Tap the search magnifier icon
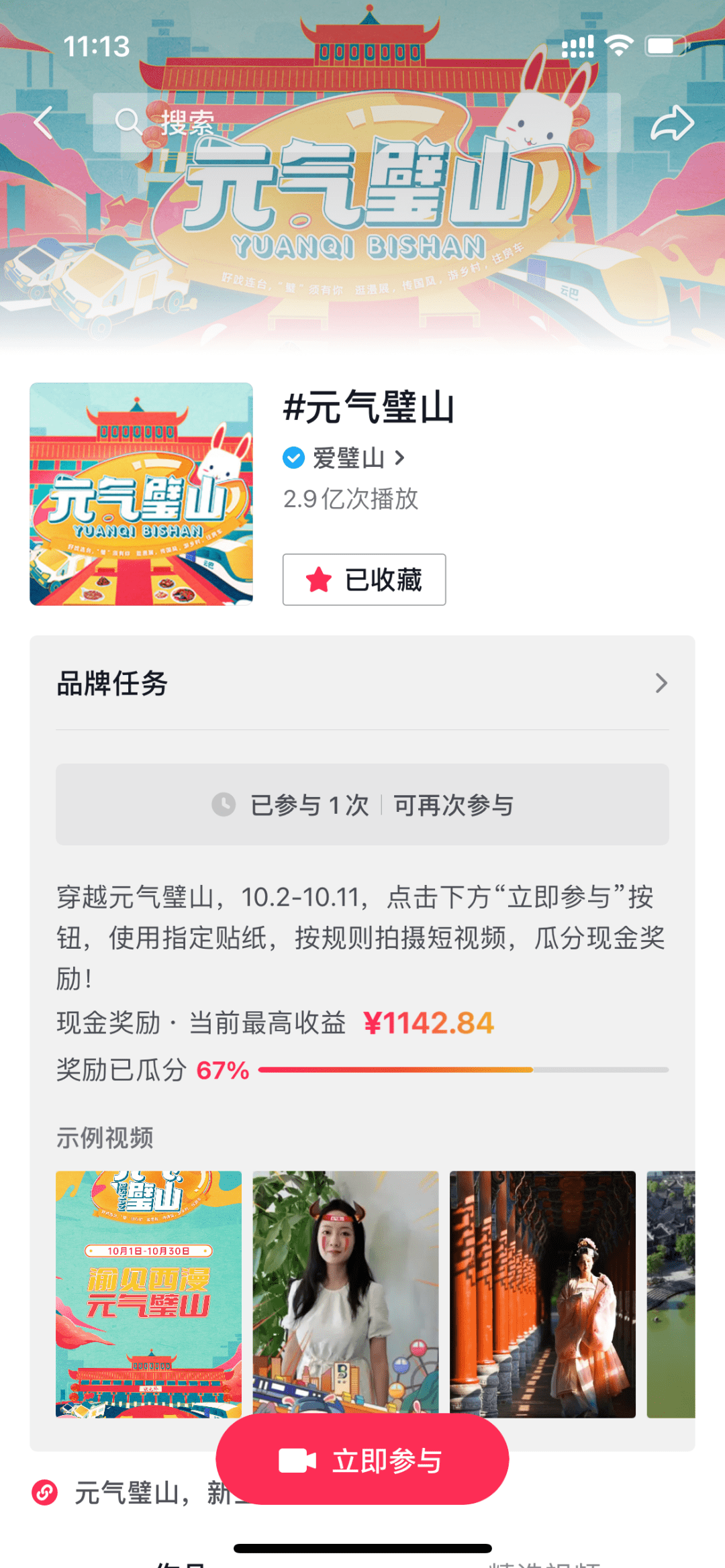The image size is (725, 1568). (128, 122)
